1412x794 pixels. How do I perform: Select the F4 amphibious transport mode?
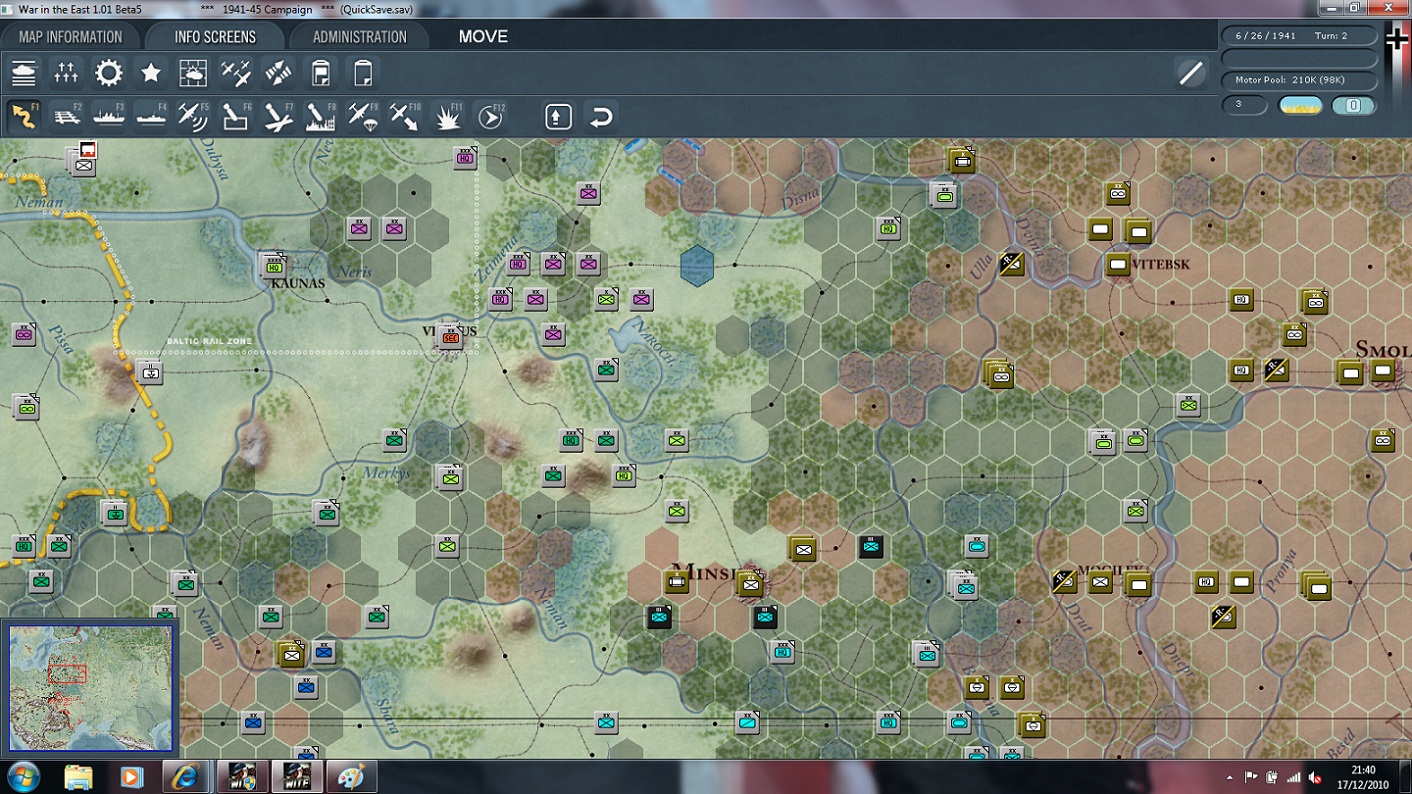[x=151, y=117]
